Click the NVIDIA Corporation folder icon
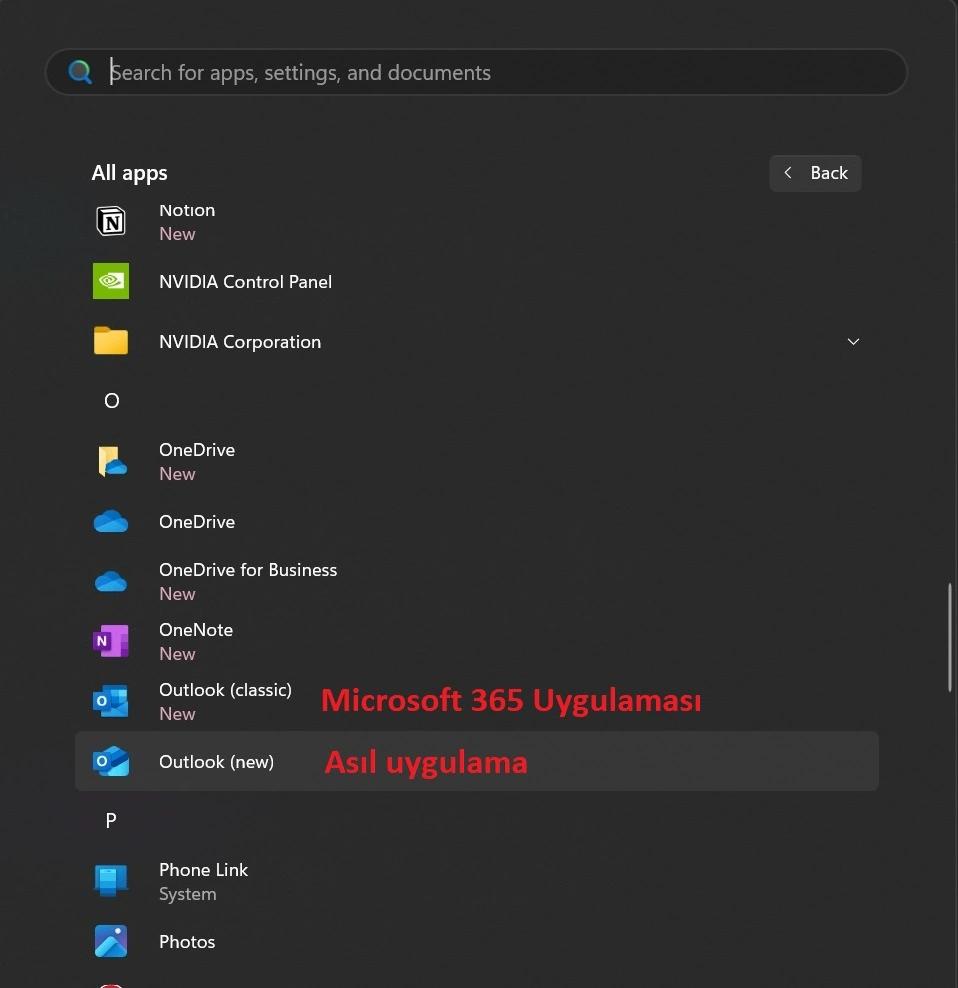This screenshot has width=958, height=988. [x=111, y=341]
